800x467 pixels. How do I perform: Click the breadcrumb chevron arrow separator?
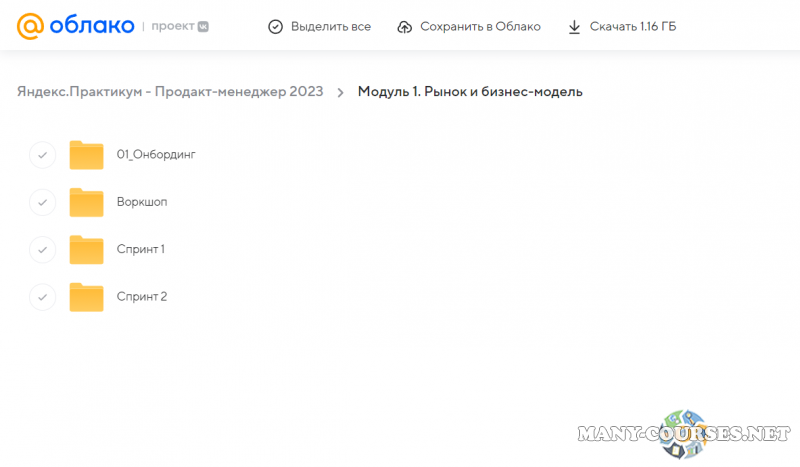point(340,92)
